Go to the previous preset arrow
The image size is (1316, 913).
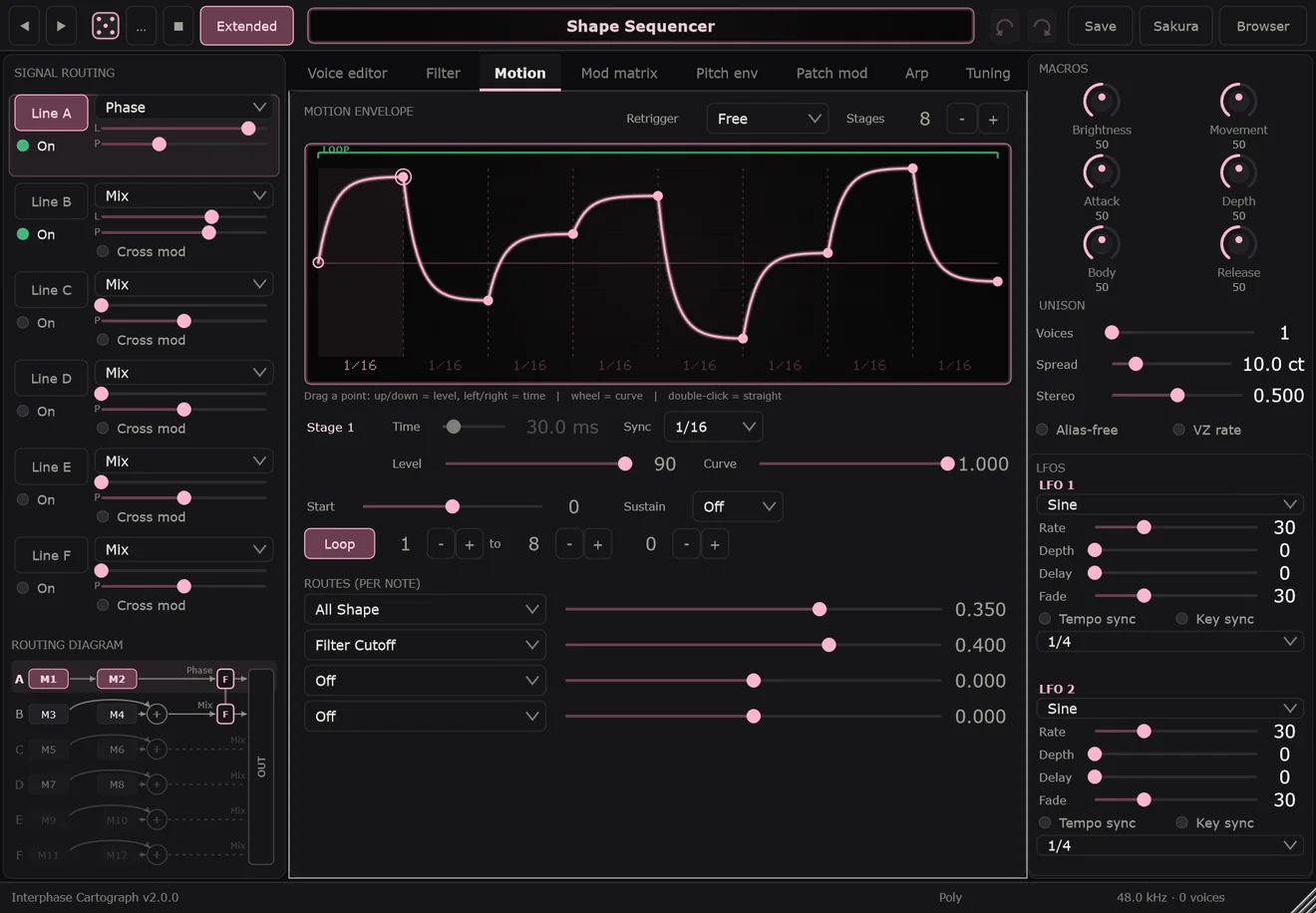tap(25, 26)
